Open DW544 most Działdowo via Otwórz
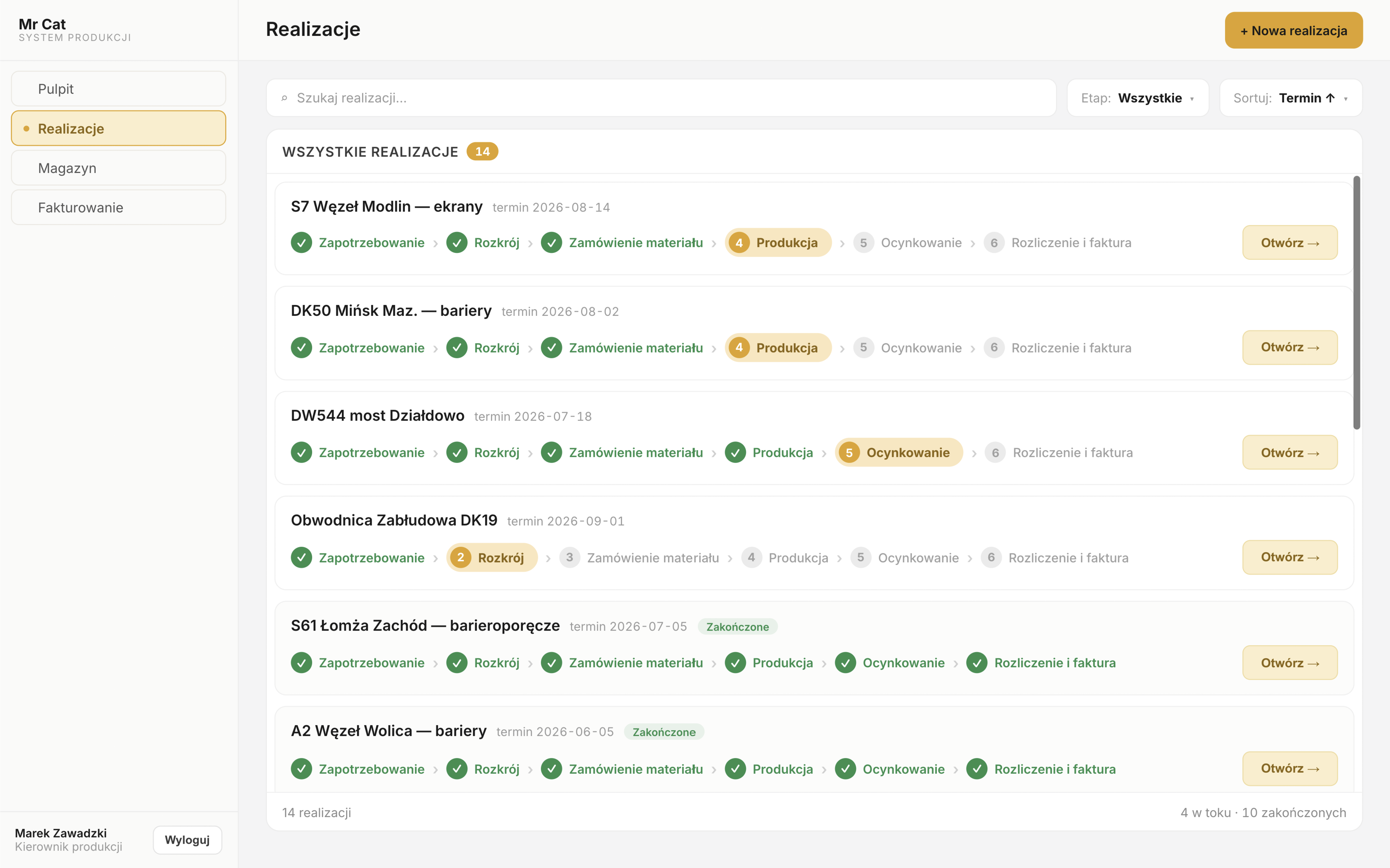The image size is (1390, 868). click(1290, 453)
